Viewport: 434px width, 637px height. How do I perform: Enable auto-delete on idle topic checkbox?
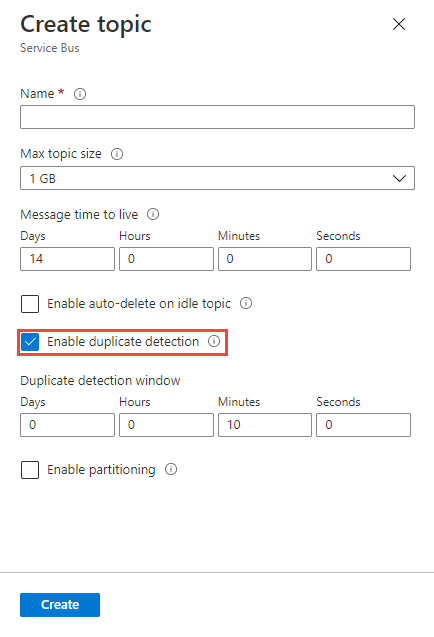click(x=30, y=304)
